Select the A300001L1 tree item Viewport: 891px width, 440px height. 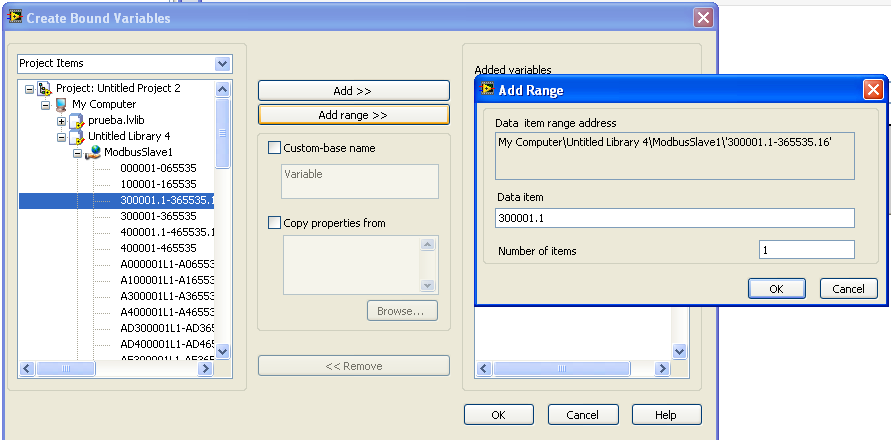[x=167, y=296]
